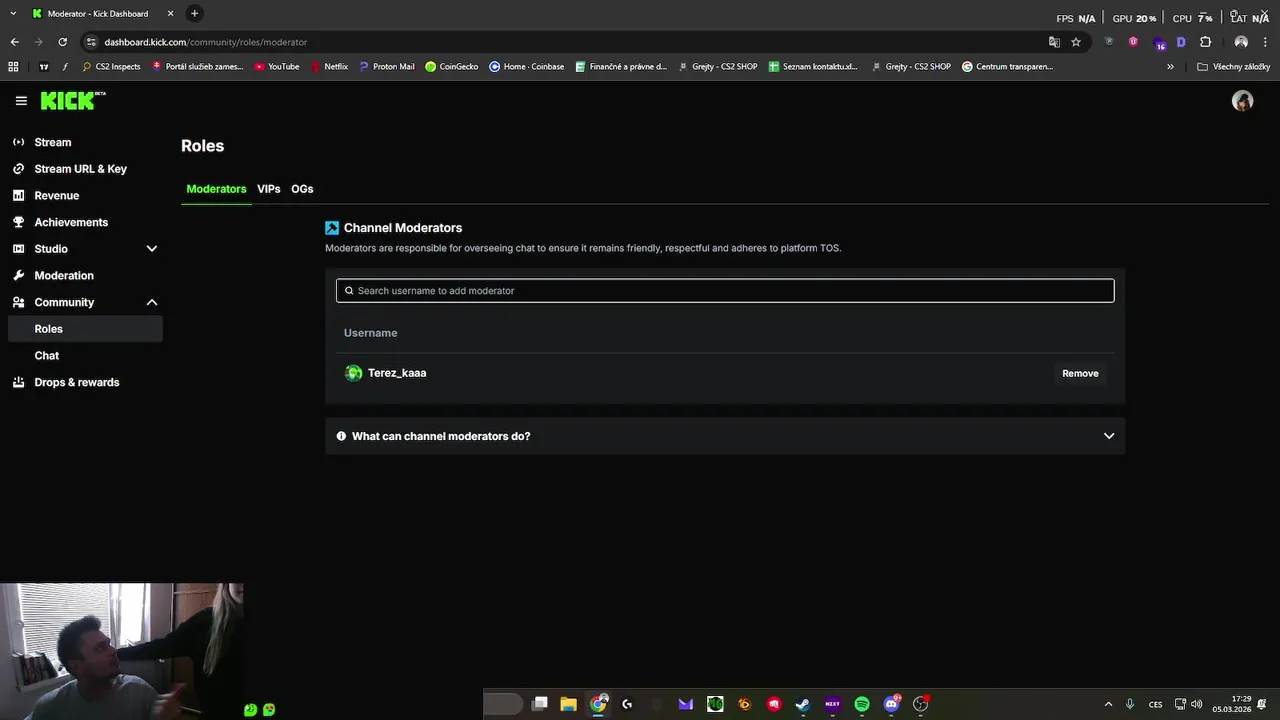Click the Terez_kaaa username
The height and width of the screenshot is (720, 1280).
tap(397, 373)
